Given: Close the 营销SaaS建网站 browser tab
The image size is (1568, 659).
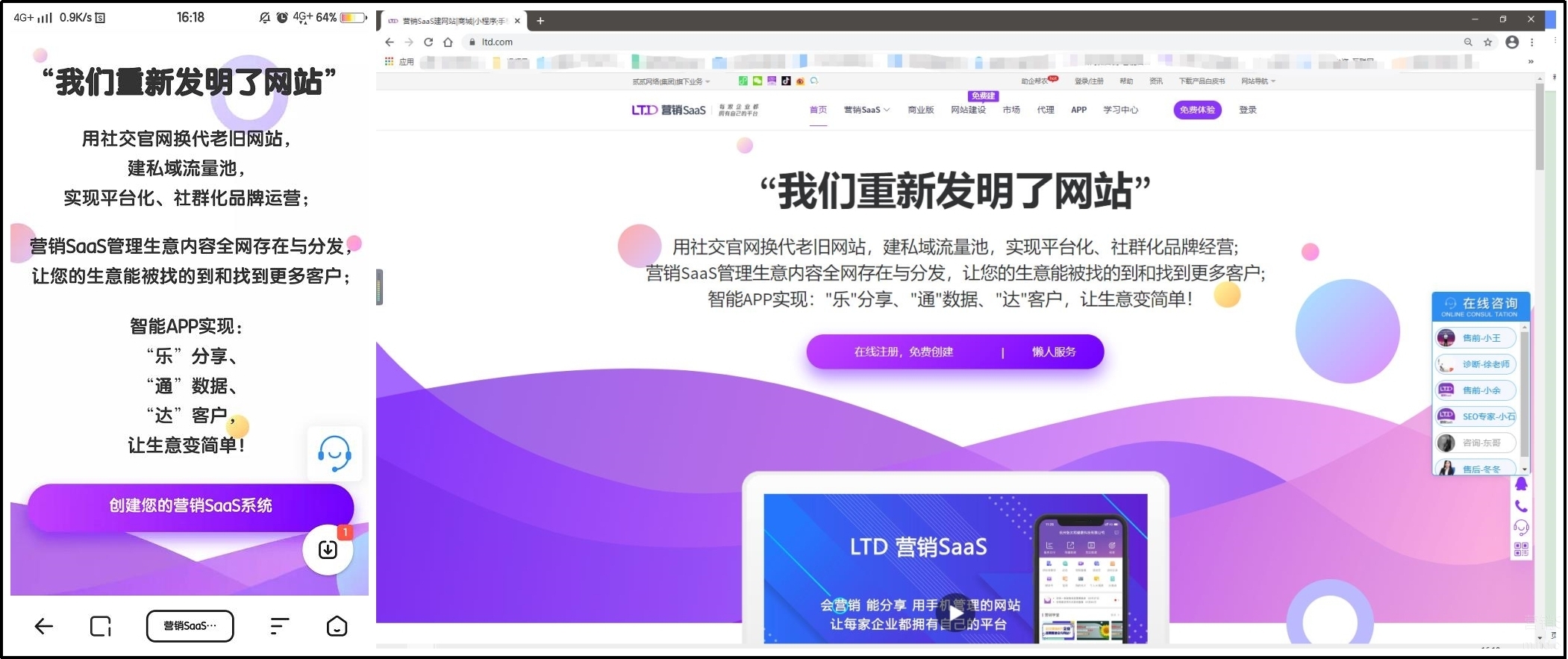Looking at the screenshot, I should click(x=517, y=21).
